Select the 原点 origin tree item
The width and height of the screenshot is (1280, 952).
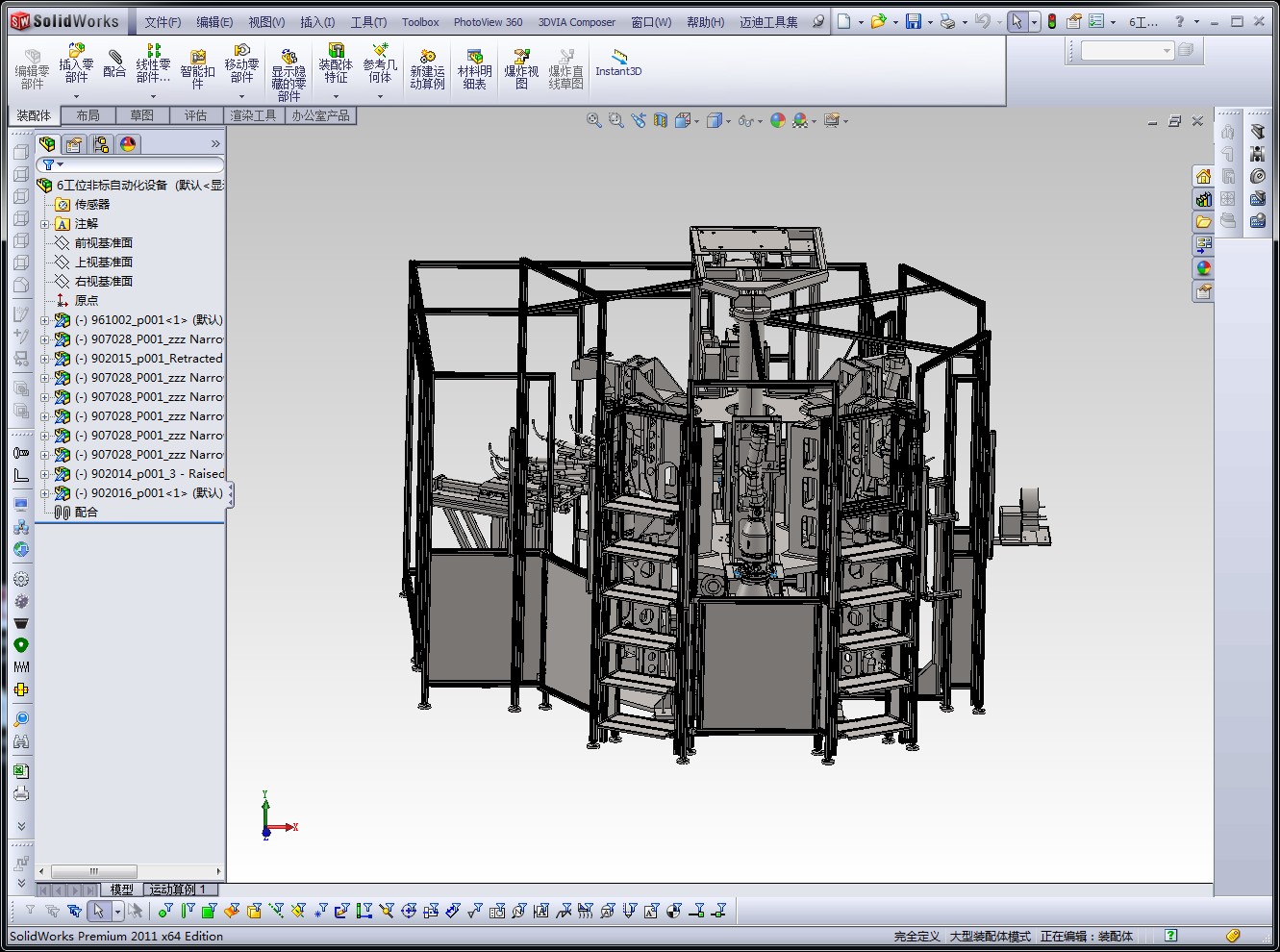point(87,300)
